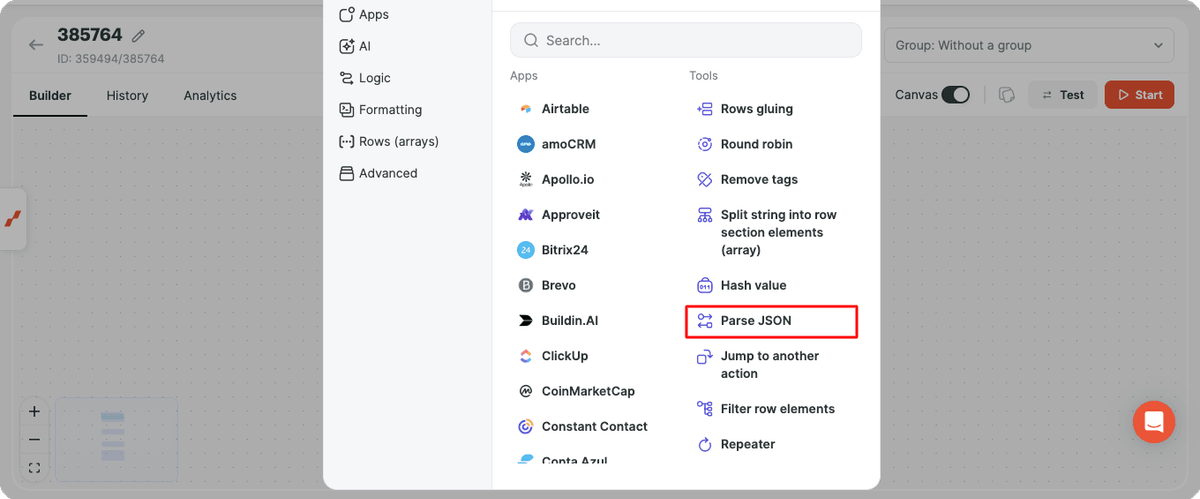Toggle the Canvas switch
The width and height of the screenshot is (1200, 499).
(x=956, y=95)
